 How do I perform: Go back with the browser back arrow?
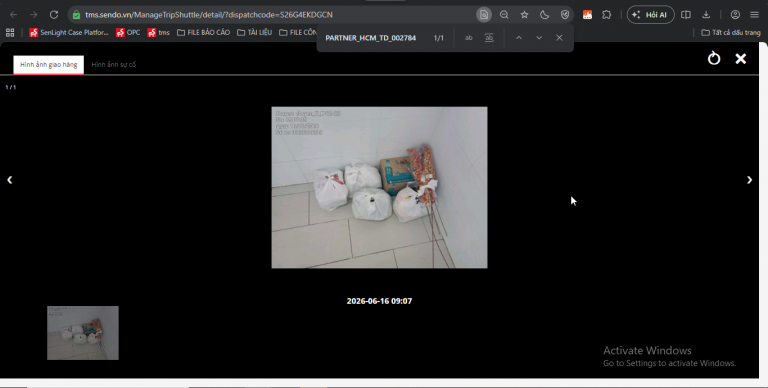(x=14, y=15)
